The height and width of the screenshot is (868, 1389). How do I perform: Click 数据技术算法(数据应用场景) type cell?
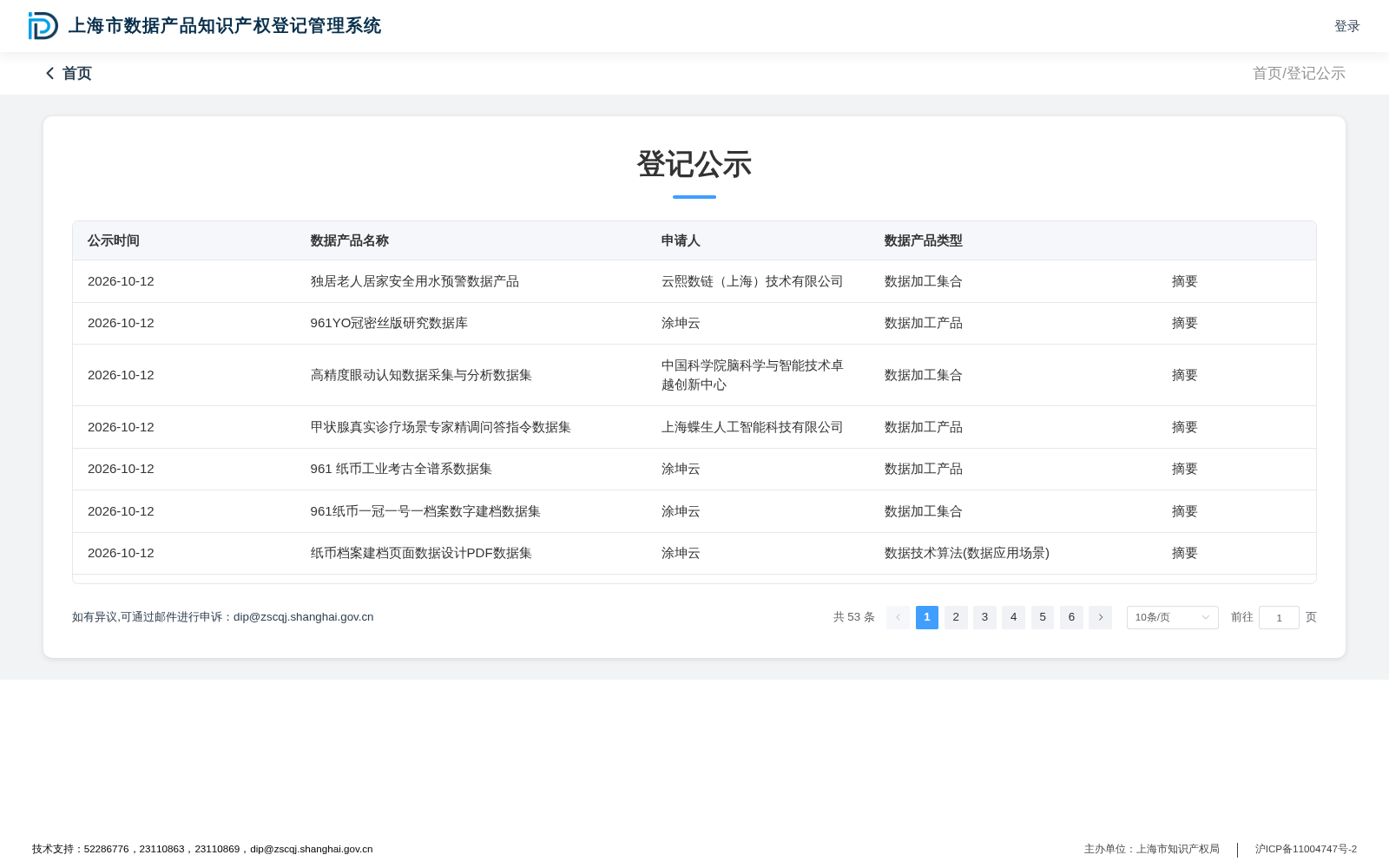[967, 553]
